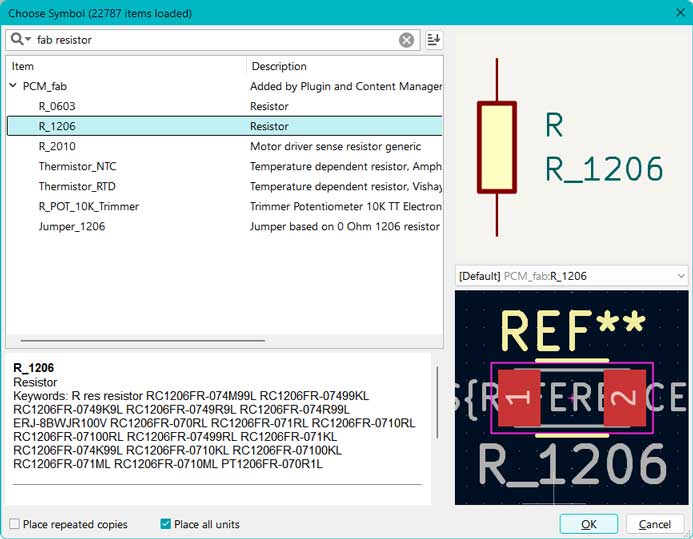693x539 pixels.
Task: Open the footprint selection dropdown
Action: click(571, 276)
